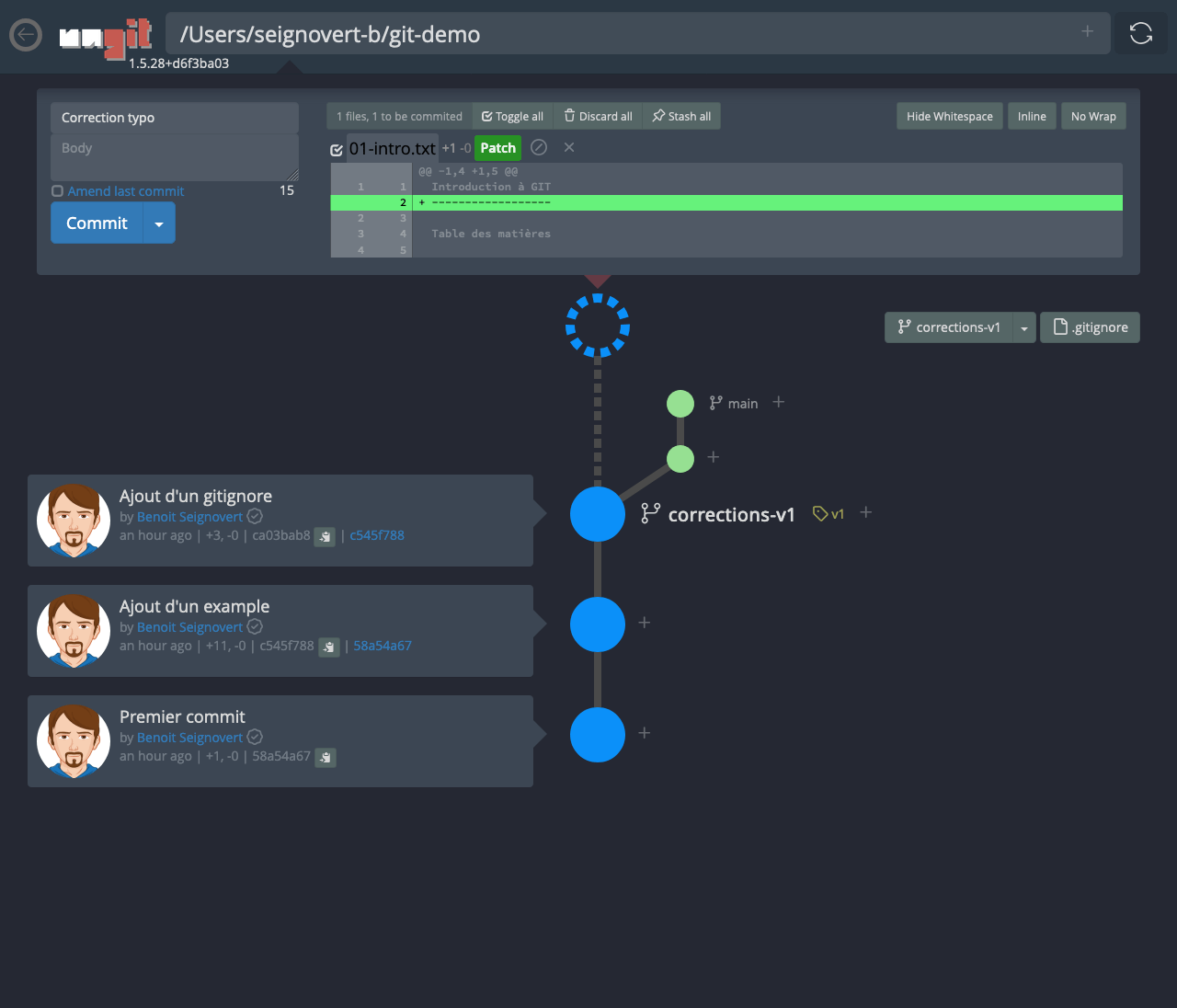Add repository with plus in path bar
The image size is (1177, 1008).
coord(1087,31)
